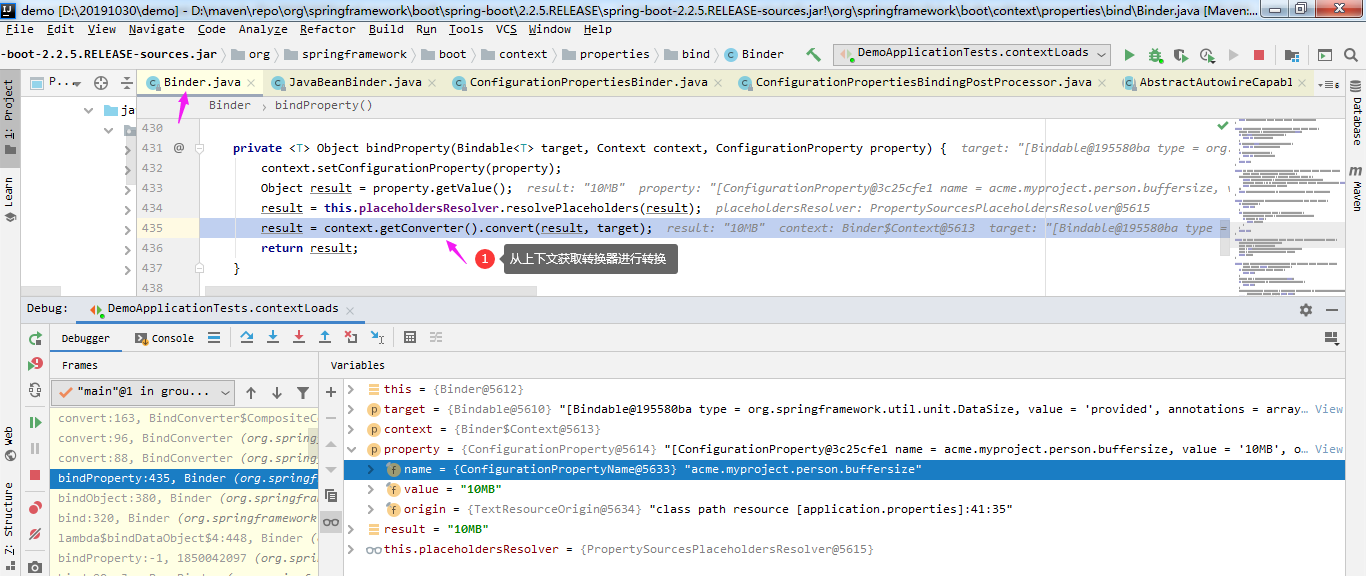Click the Profiler run icon in toolbar
The image size is (1366, 576).
1207,55
